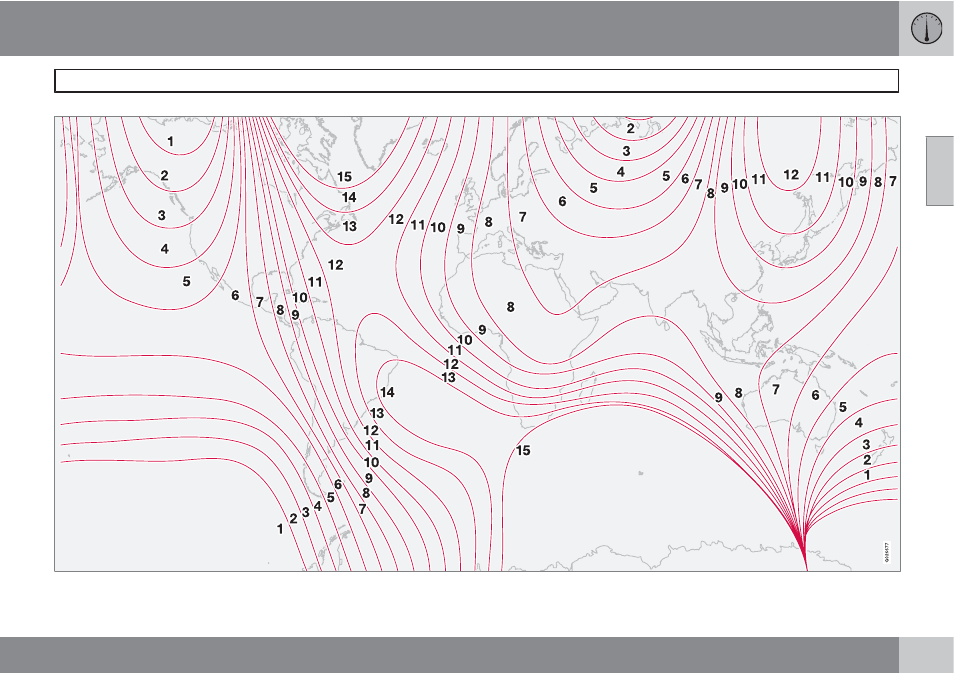
Task: Click zone label 1 near New Zealand
Action: point(867,475)
